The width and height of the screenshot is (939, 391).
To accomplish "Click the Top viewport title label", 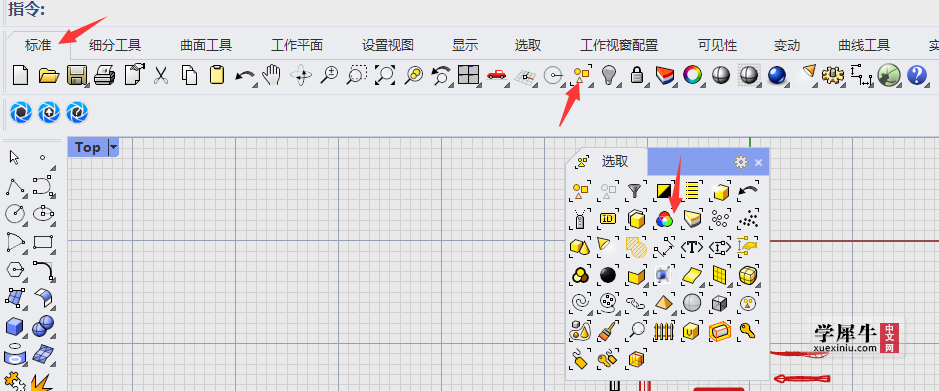I will [x=87, y=147].
